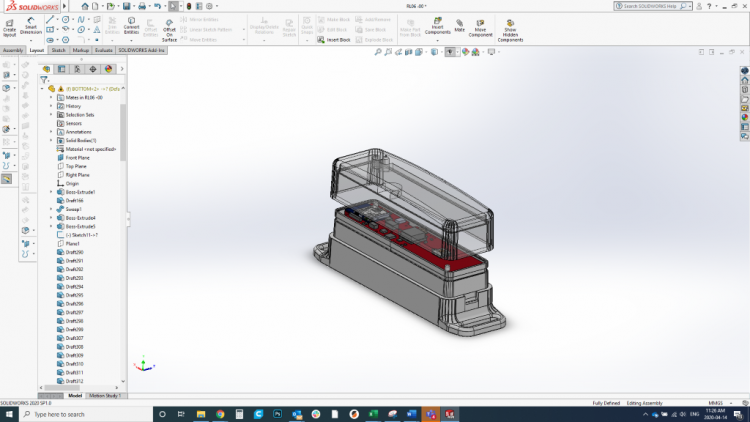Select the Smart Dimension tool

[31, 26]
